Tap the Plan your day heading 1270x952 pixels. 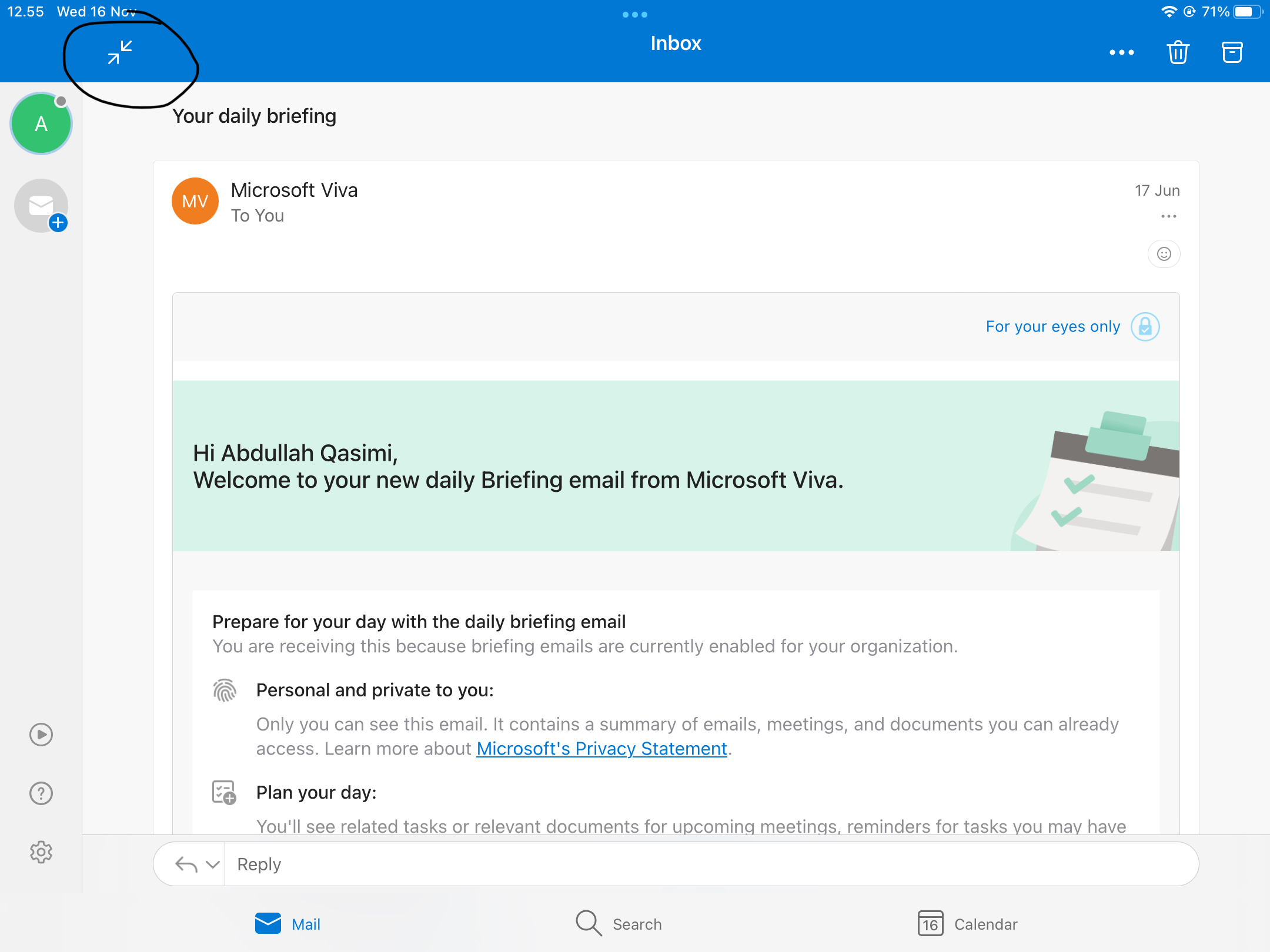[x=316, y=793]
